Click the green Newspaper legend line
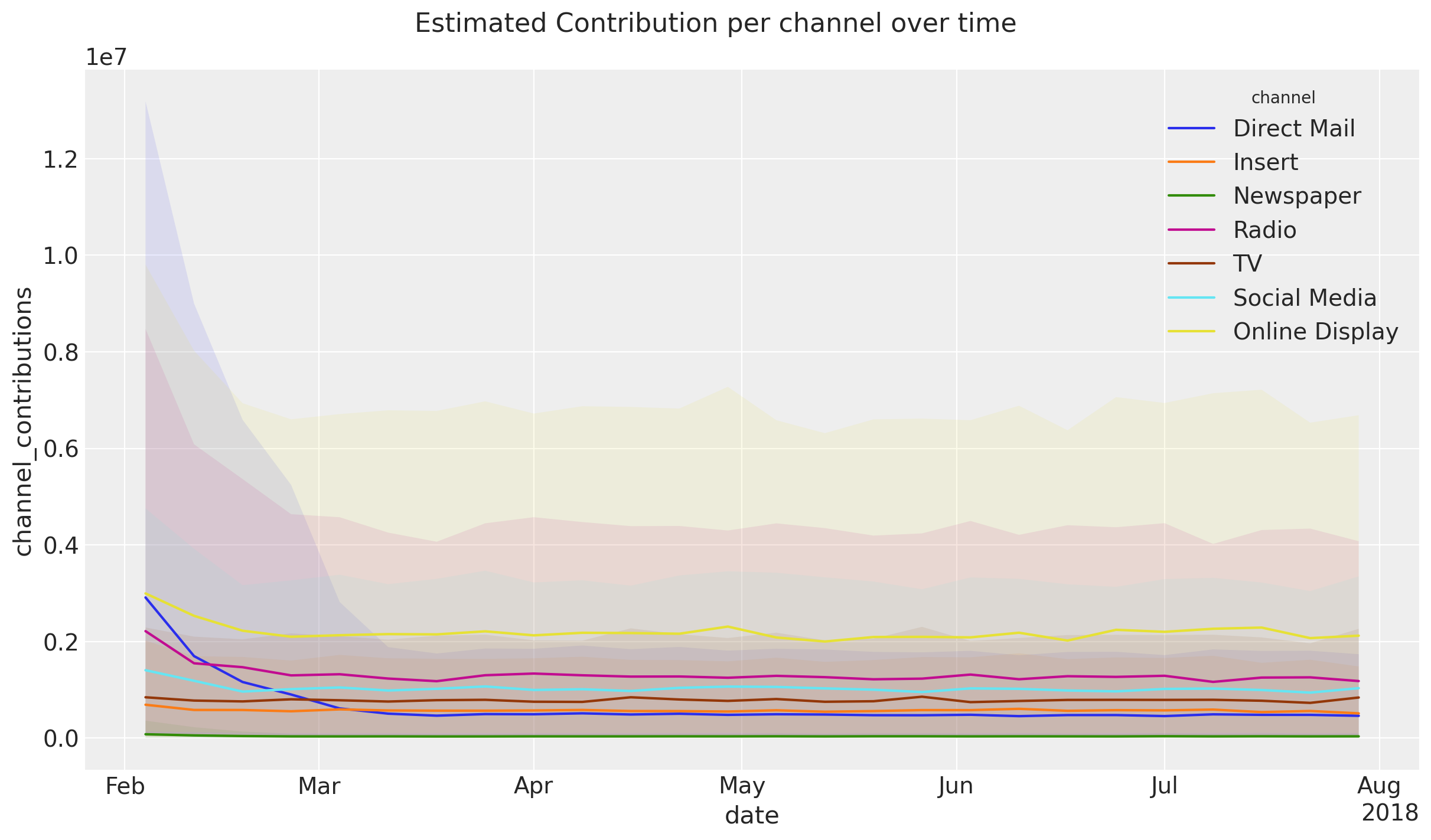This screenshot has width=1431, height=840. click(x=1192, y=196)
